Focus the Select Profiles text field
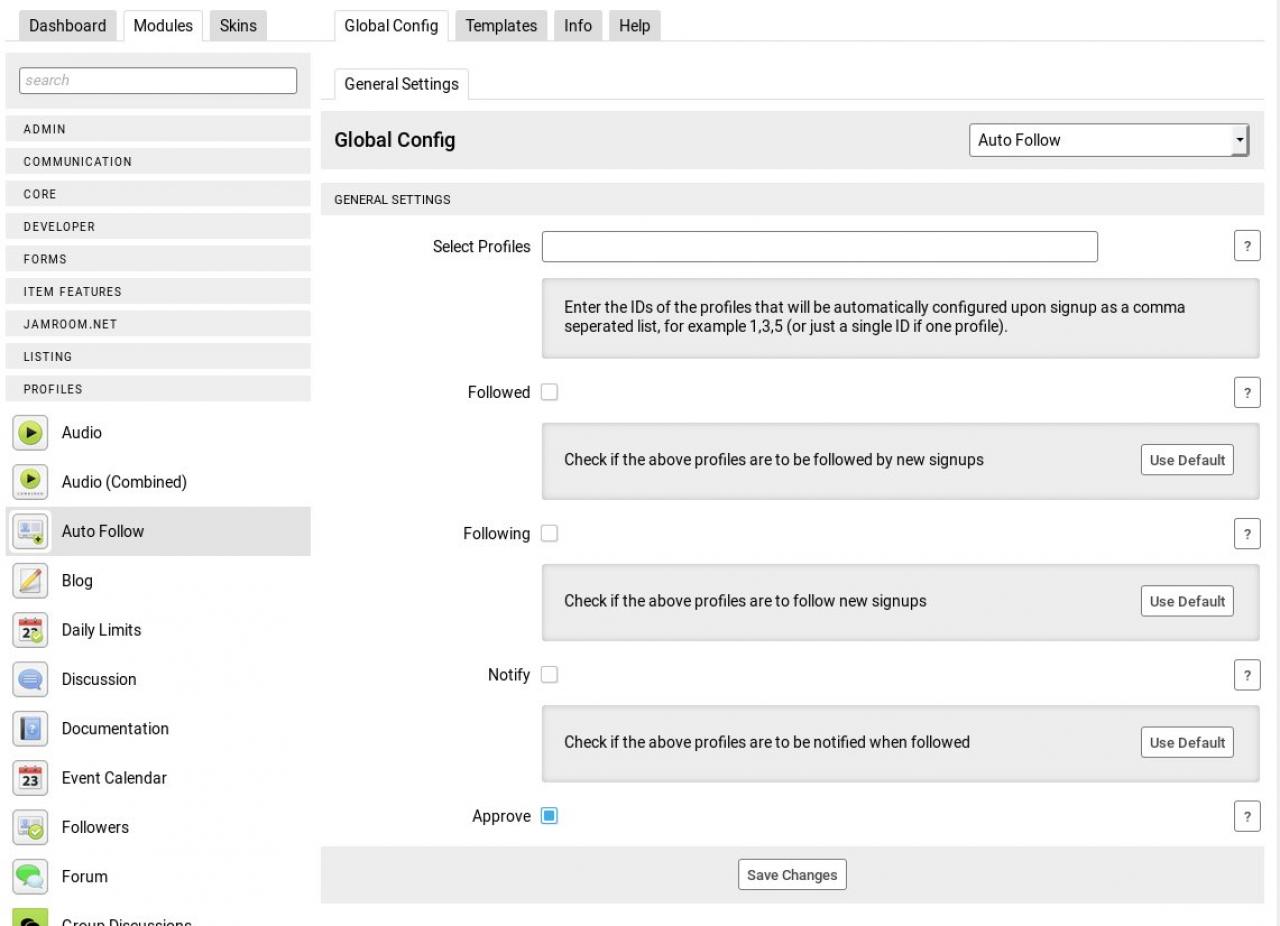Image resolution: width=1280 pixels, height=926 pixels. coord(819,246)
